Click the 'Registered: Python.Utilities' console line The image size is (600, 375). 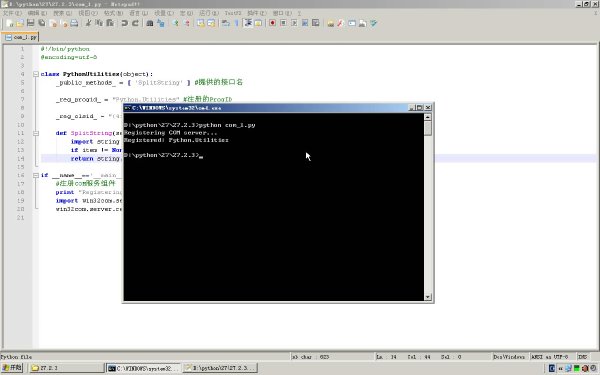[x=176, y=140]
